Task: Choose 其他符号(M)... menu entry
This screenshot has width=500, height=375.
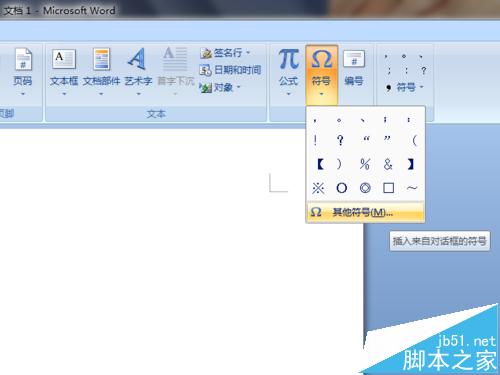Action: coord(365,212)
